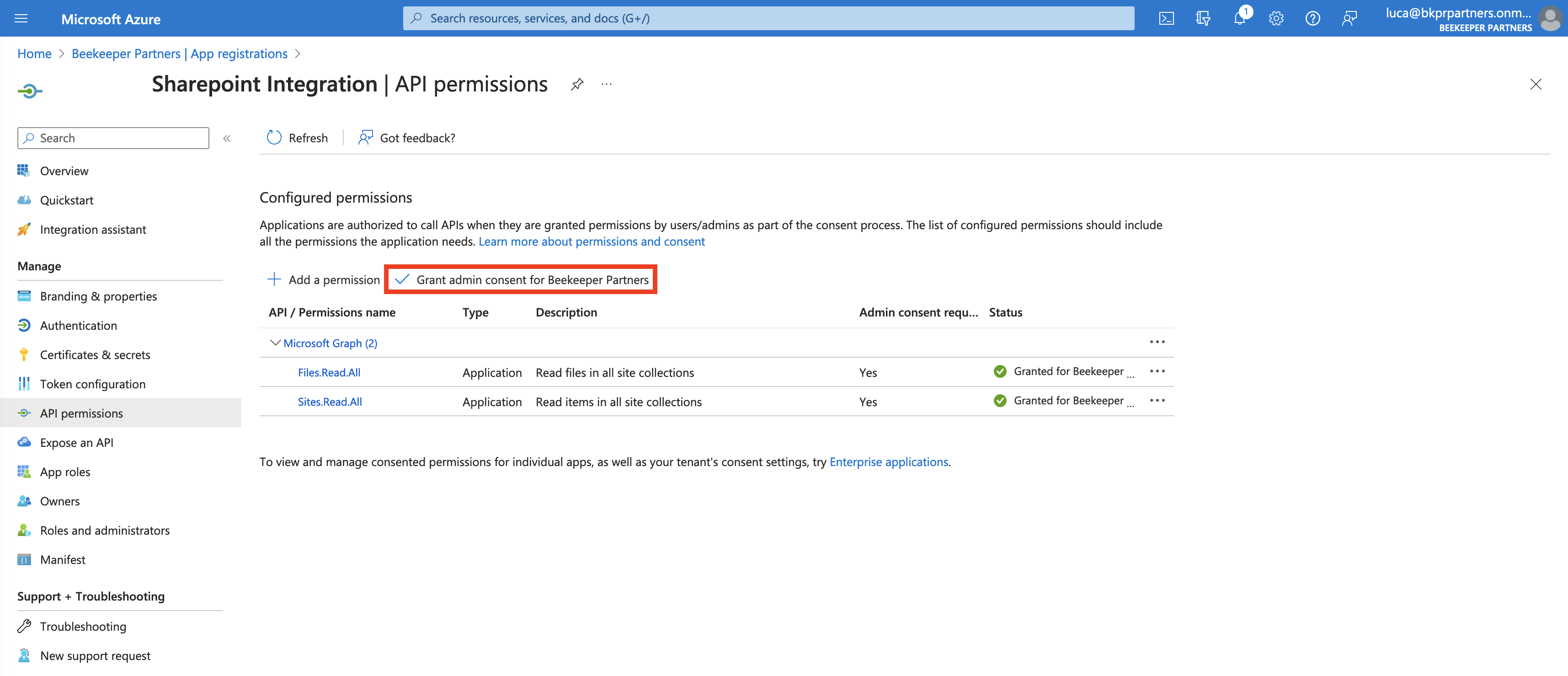This screenshot has height=676, width=1568.
Task: Click the Refresh toolbar button
Action: pos(297,138)
